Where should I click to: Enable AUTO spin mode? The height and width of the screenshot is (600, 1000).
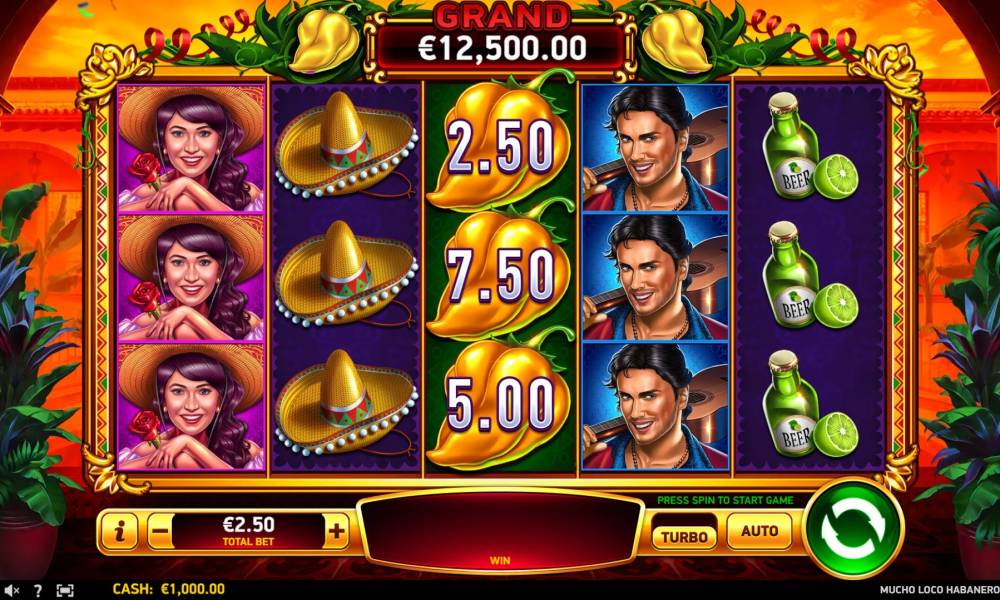pos(760,530)
